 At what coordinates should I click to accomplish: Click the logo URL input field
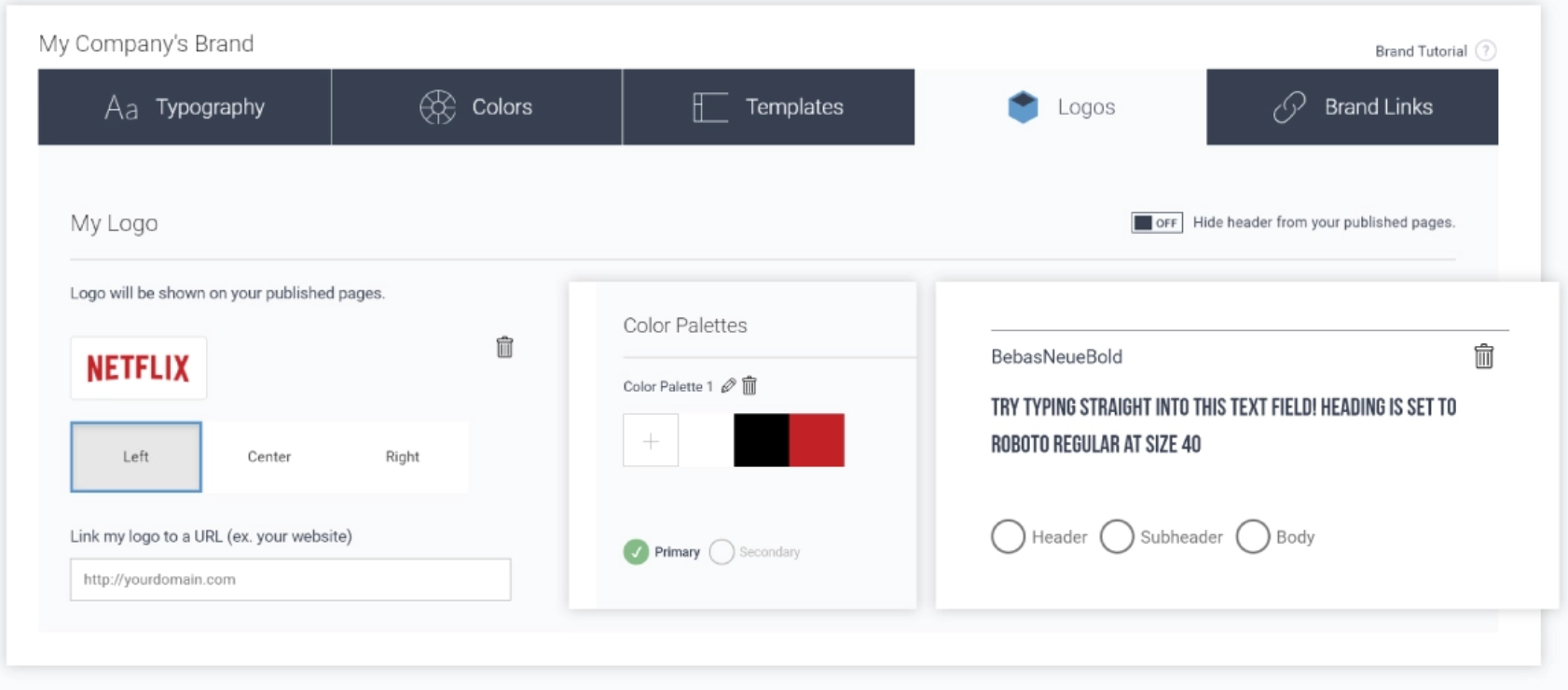pyautogui.click(x=290, y=580)
